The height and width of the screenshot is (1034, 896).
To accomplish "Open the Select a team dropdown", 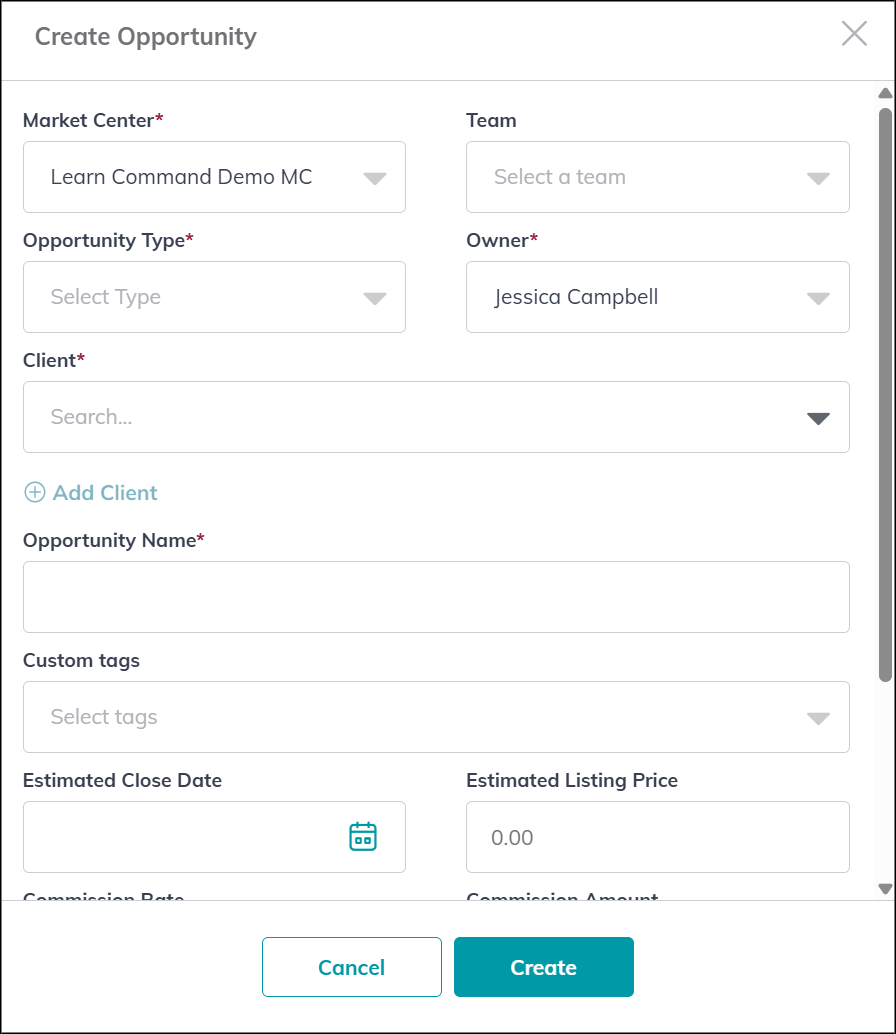I will click(x=657, y=177).
